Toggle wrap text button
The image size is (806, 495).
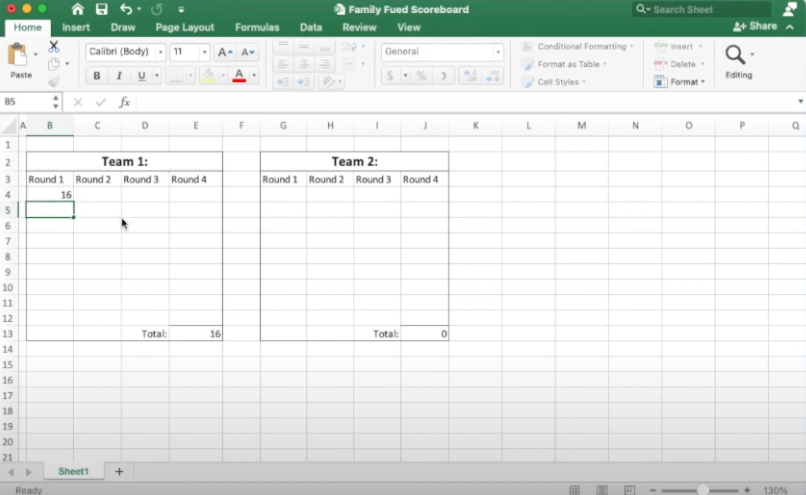pos(350,47)
